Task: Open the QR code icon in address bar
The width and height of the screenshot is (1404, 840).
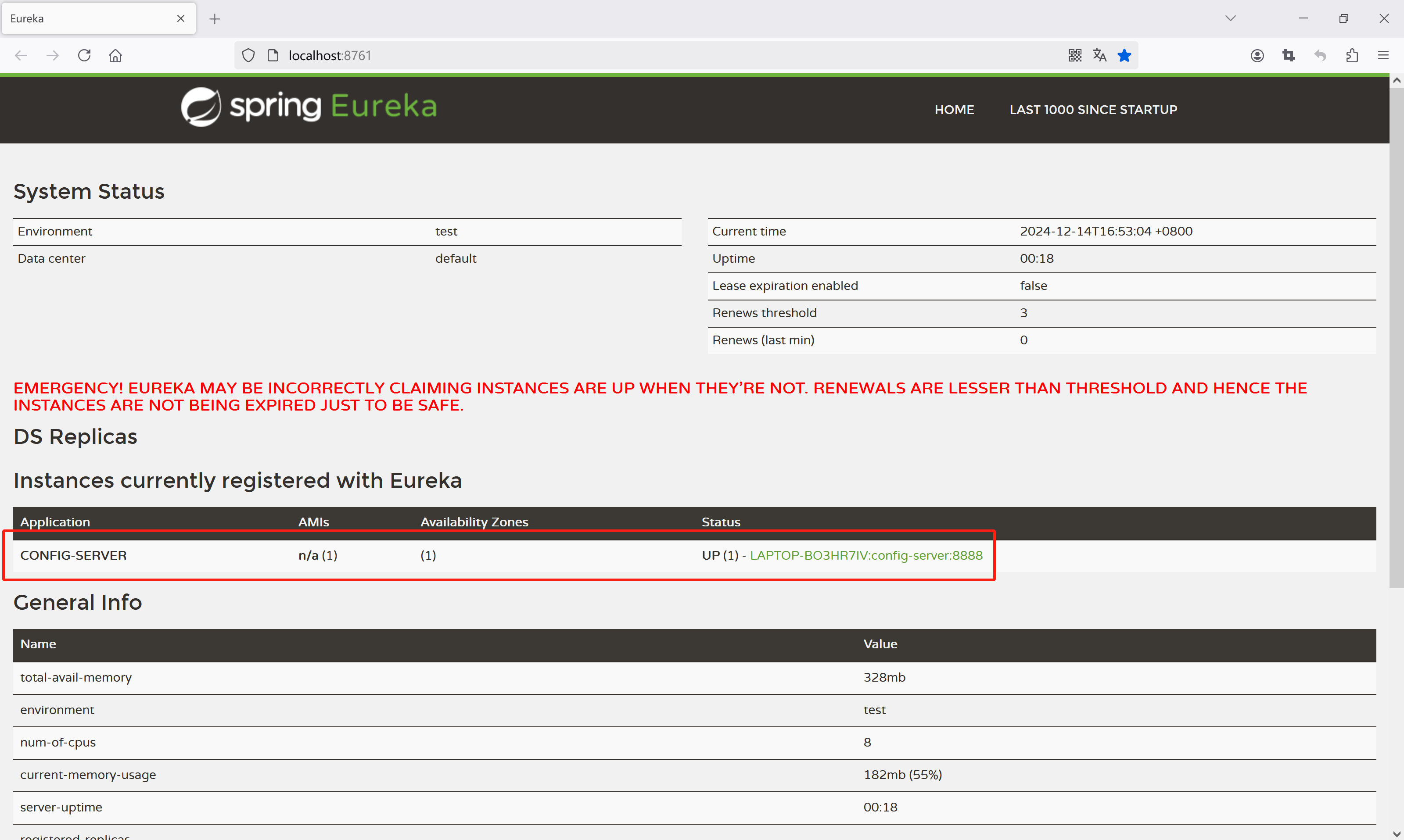Action: [x=1074, y=55]
